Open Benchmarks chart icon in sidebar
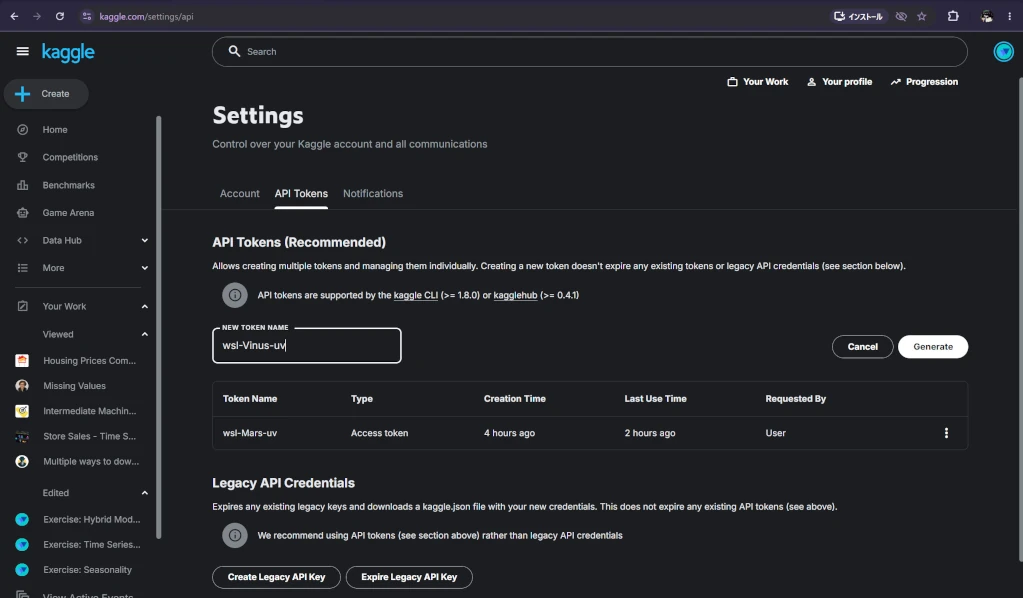1023x598 pixels. click(23, 185)
